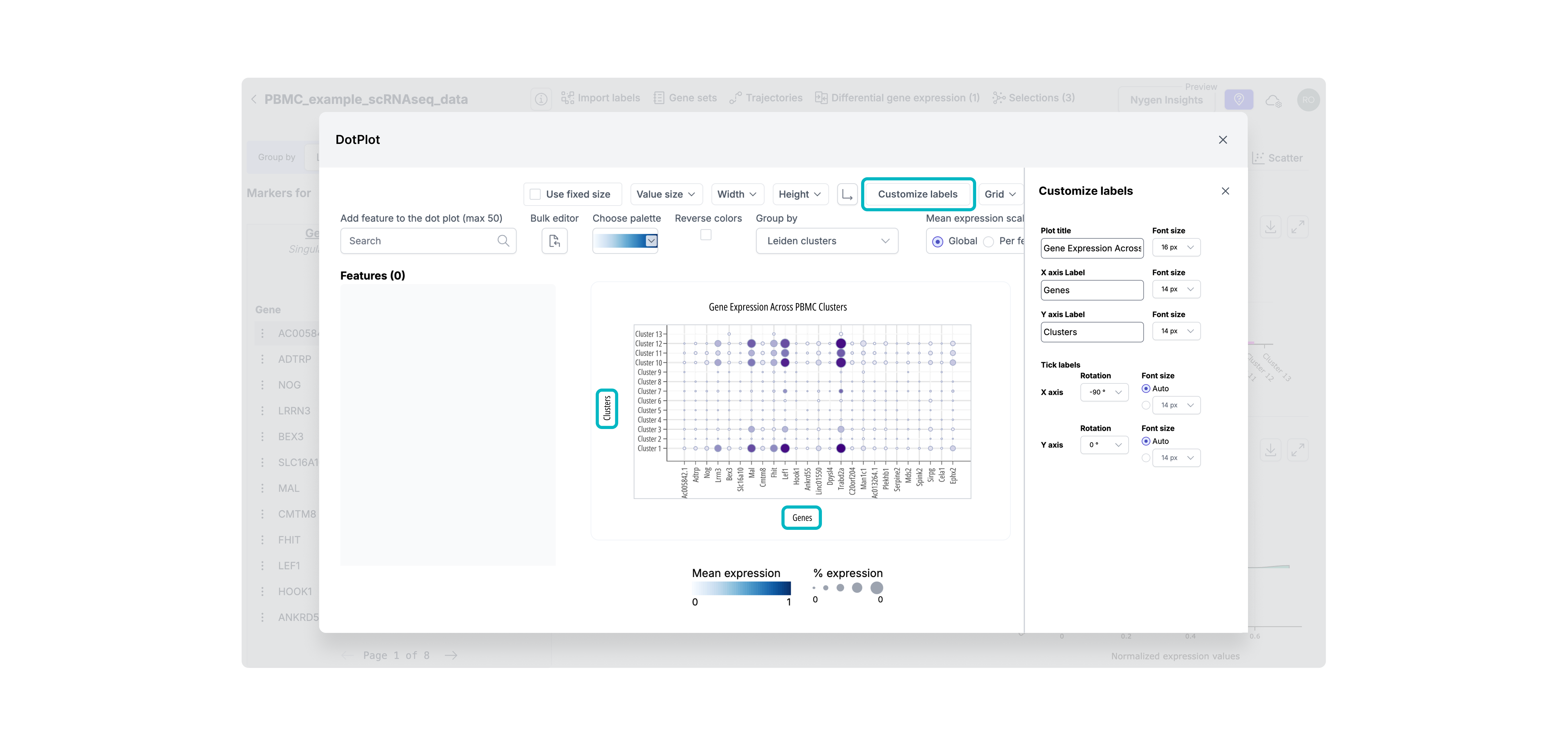
Task: Click the cloud settings icon
Action: [x=1273, y=100]
